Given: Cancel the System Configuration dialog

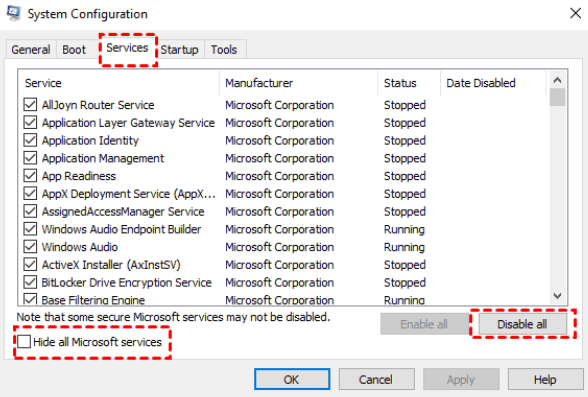Looking at the screenshot, I should 376,379.
